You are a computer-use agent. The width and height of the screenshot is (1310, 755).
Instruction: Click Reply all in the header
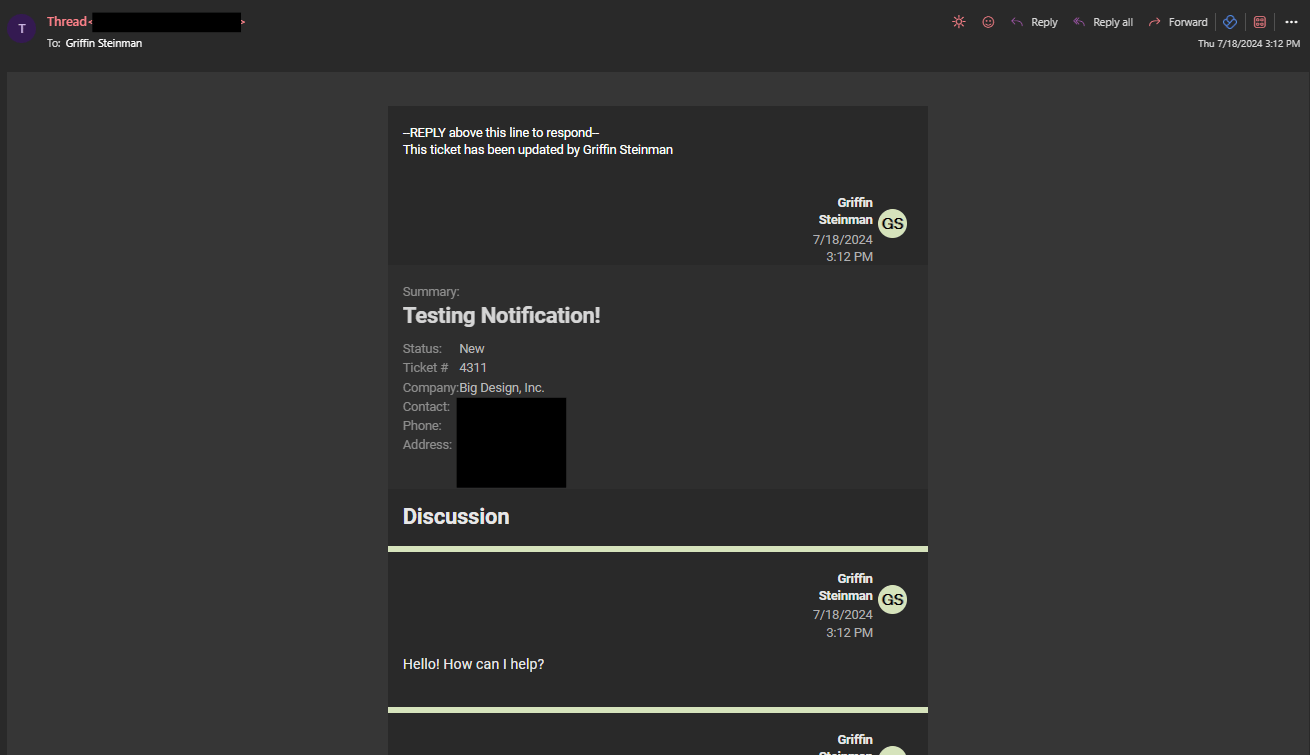(x=1103, y=22)
